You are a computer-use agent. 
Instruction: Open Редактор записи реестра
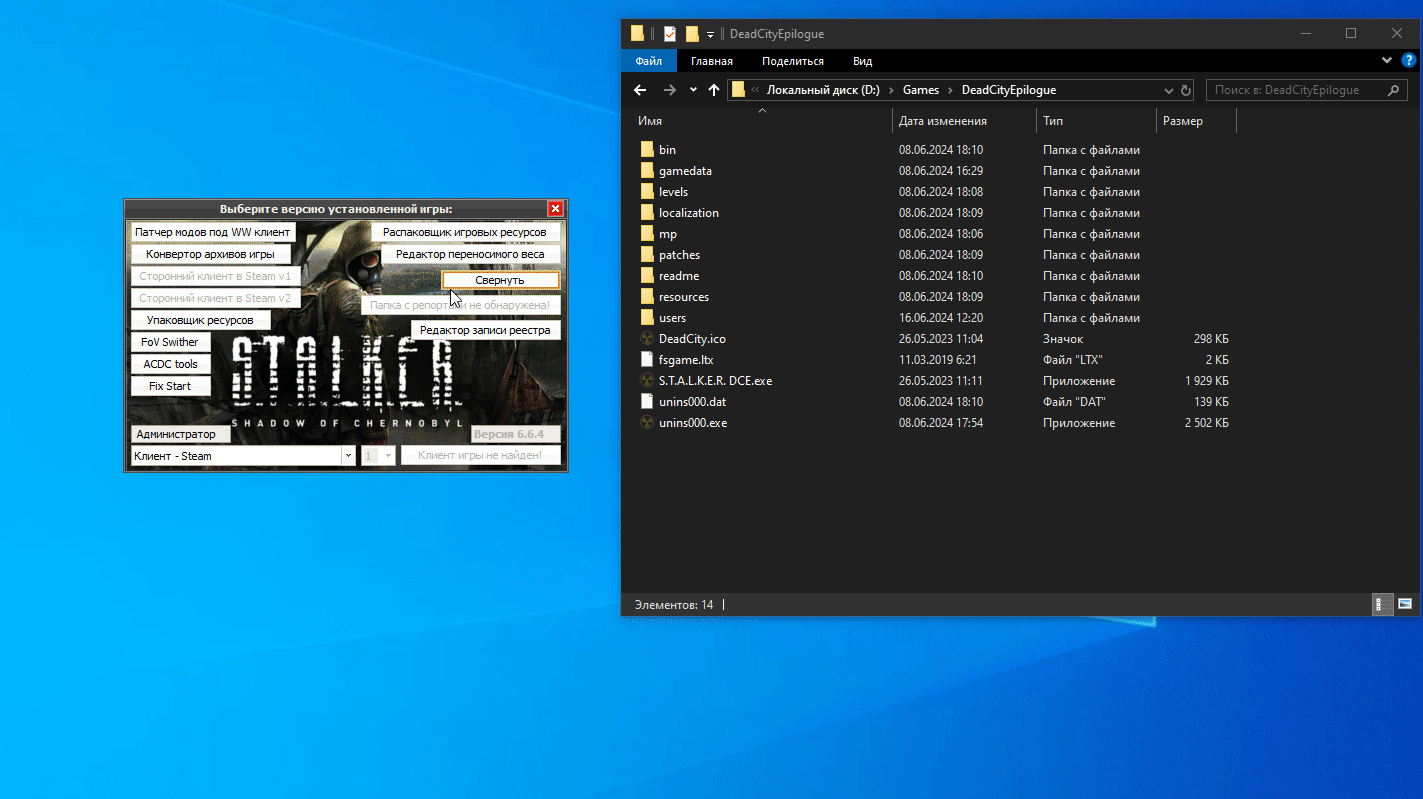click(x=485, y=330)
